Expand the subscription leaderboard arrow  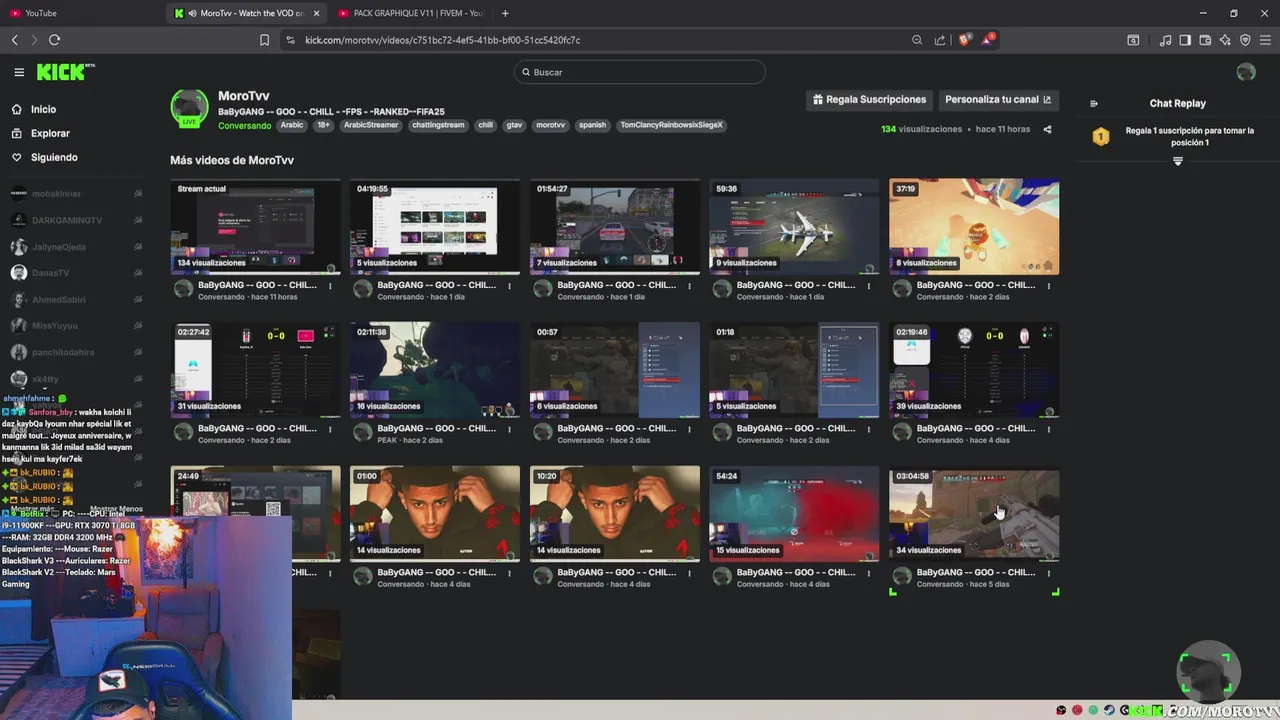pos(1177,161)
